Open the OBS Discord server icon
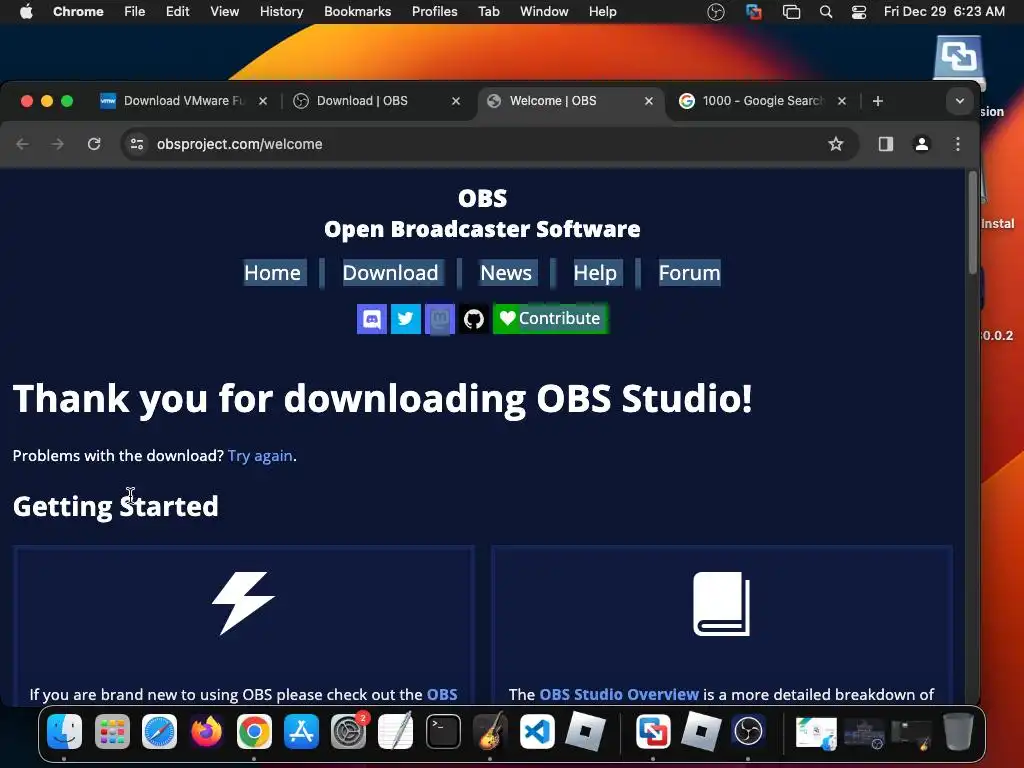This screenshot has height=768, width=1024. coord(372,319)
